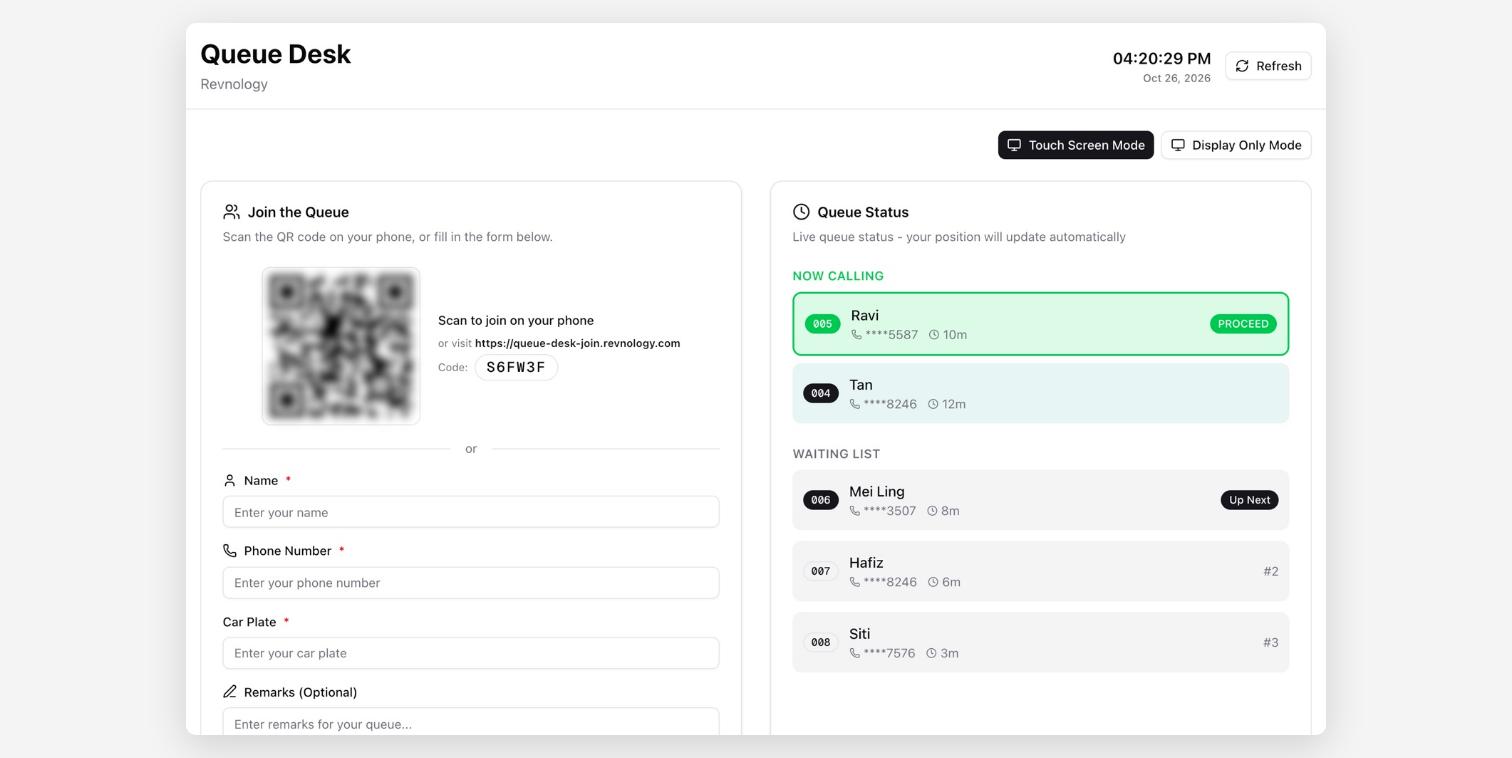Click the clock icon in Ravi's row
This screenshot has width=1512, height=758.
[x=934, y=335]
